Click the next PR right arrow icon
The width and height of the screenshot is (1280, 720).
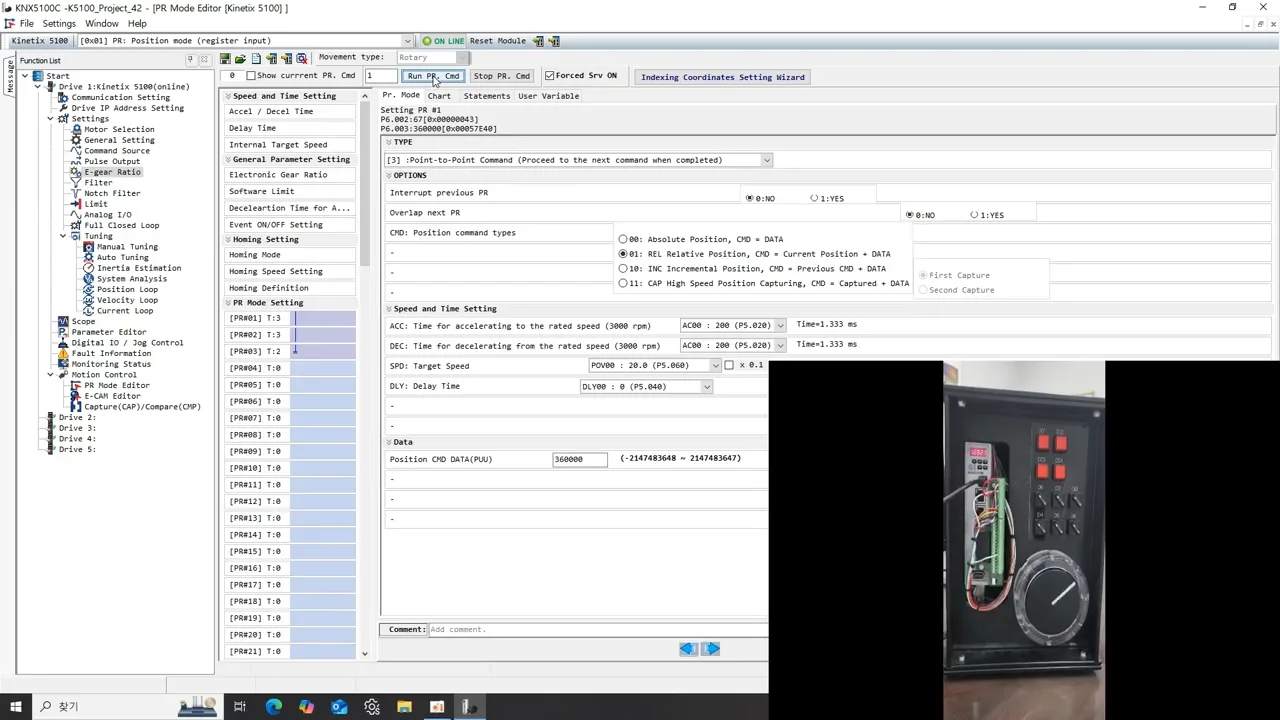711,649
